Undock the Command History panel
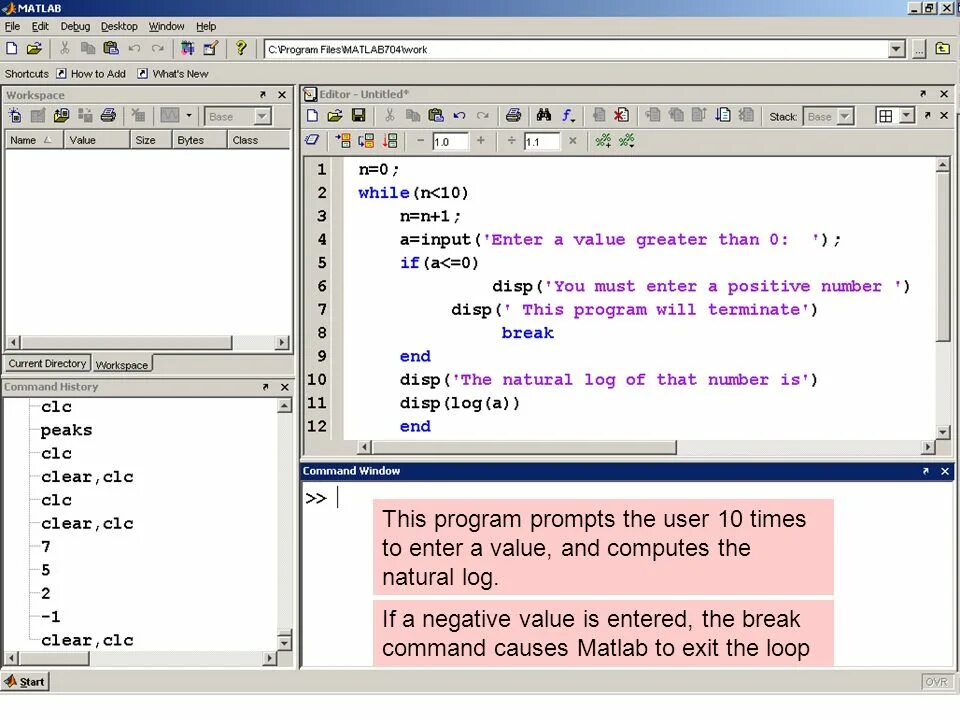The height and width of the screenshot is (720, 960). (x=265, y=387)
